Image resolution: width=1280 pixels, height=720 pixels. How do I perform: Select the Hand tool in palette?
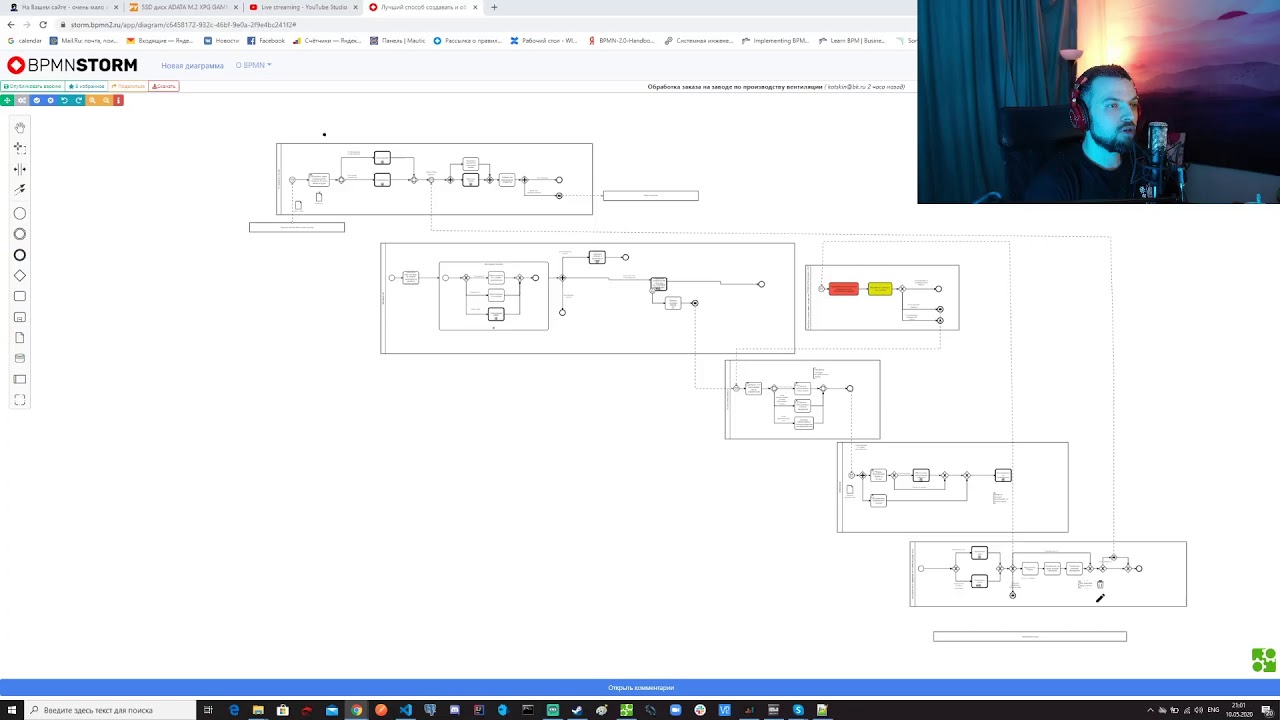pos(20,128)
